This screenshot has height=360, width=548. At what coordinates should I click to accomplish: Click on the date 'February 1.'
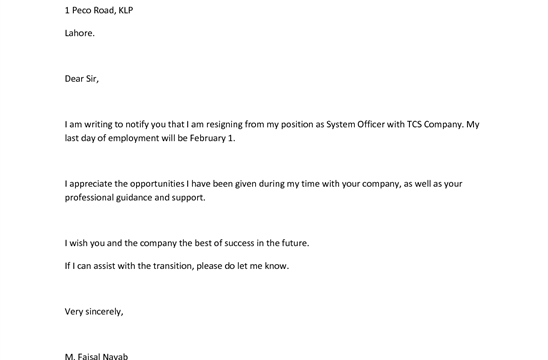(x=212, y=138)
